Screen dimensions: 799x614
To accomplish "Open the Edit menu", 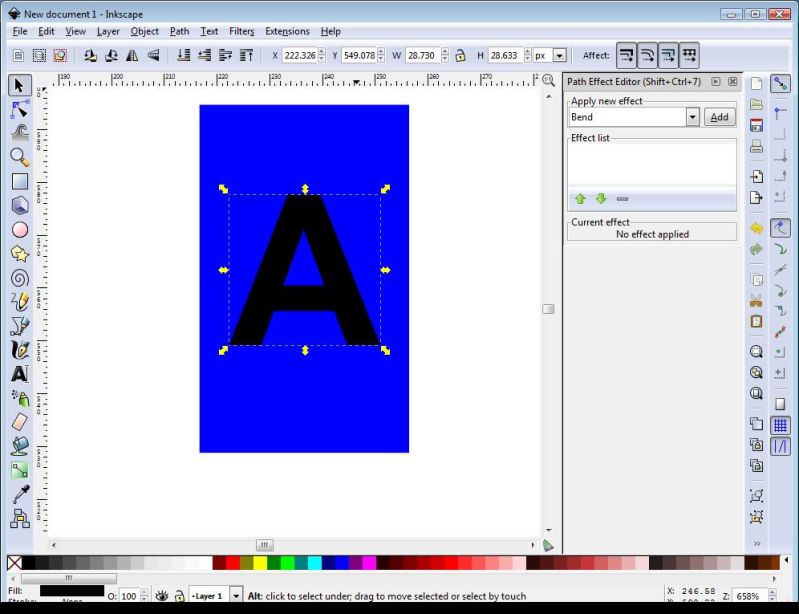I will pyautogui.click(x=46, y=32).
